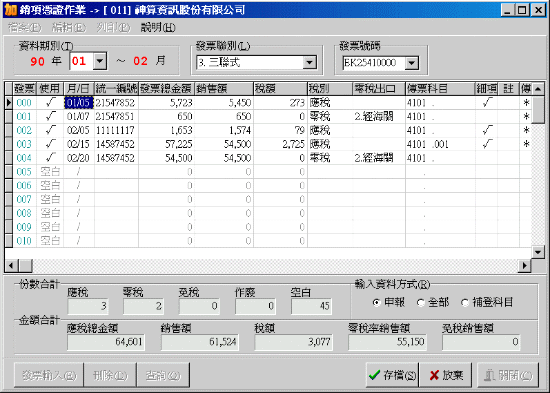This screenshot has width=550, height=393.
Task: Click the horizontal scrollbar right arrow
Action: click(x=525, y=265)
